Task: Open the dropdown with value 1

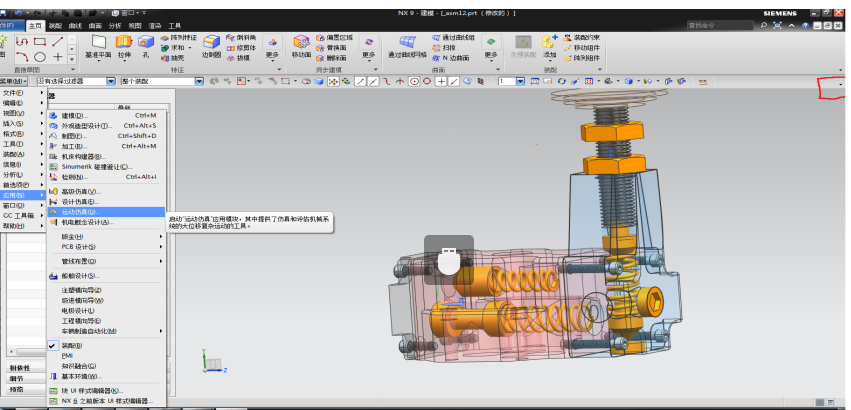Action: [x=520, y=81]
